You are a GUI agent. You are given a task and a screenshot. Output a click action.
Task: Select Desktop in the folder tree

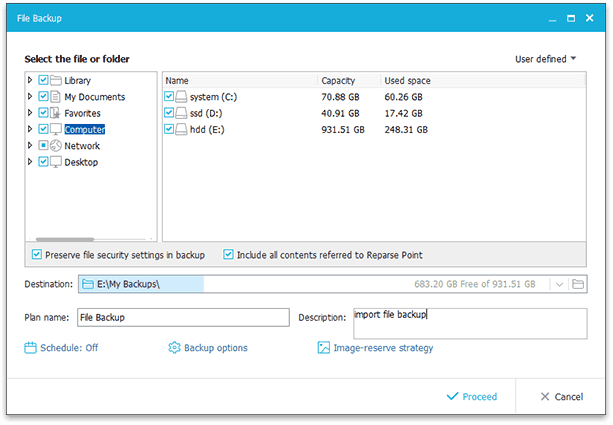[x=81, y=162]
